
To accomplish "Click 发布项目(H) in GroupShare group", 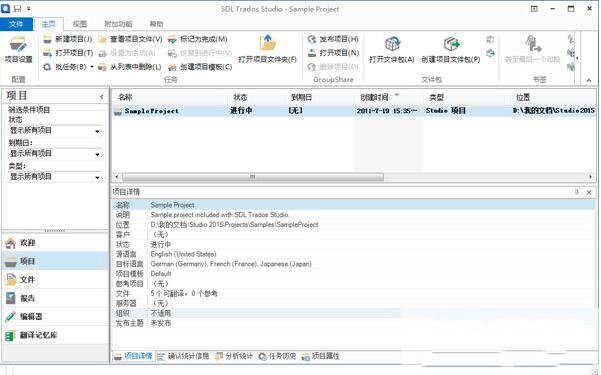I will [x=333, y=39].
